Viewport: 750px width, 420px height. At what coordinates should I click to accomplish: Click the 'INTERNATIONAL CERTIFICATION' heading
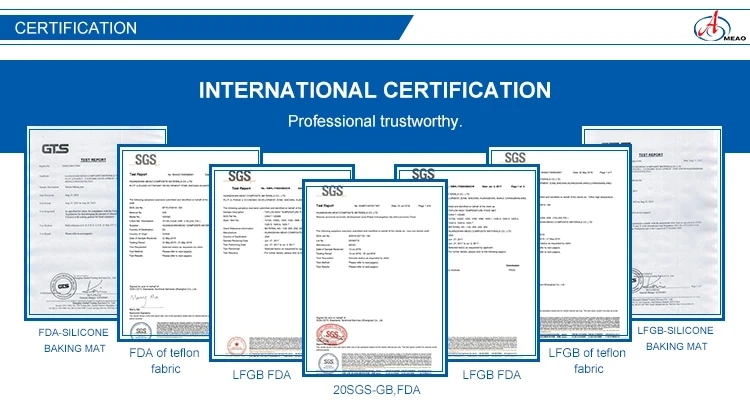click(x=375, y=90)
